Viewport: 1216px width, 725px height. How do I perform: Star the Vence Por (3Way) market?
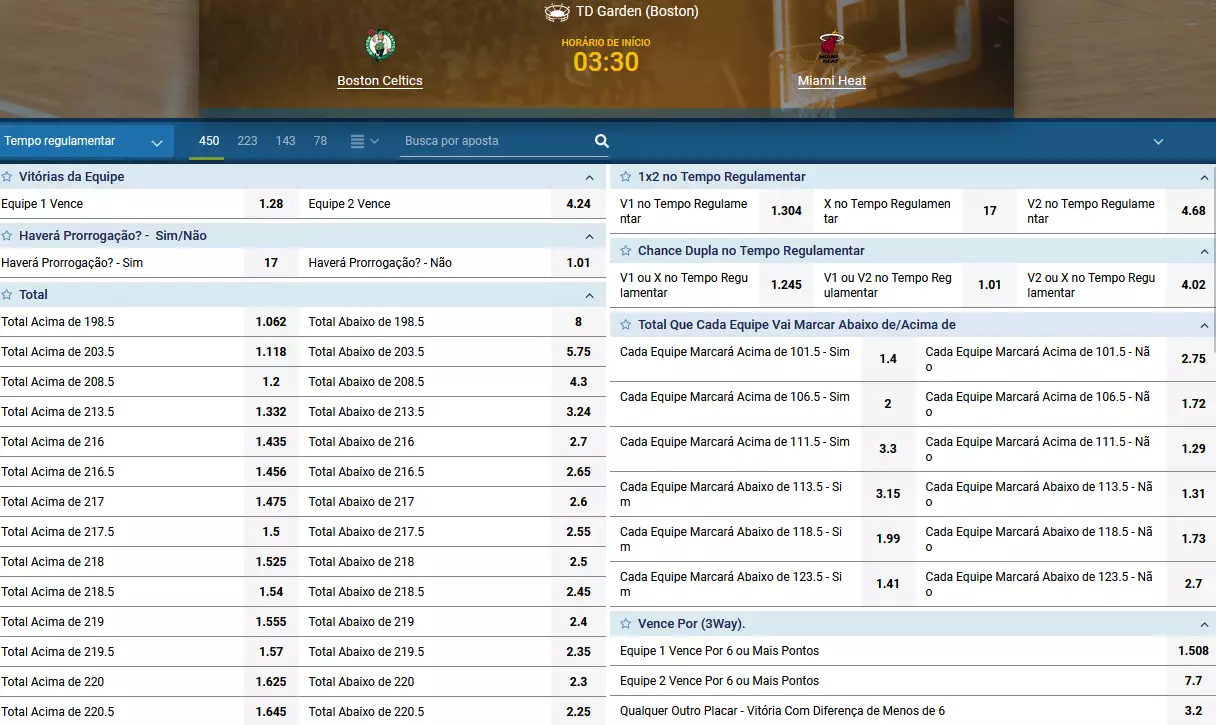tap(626, 624)
